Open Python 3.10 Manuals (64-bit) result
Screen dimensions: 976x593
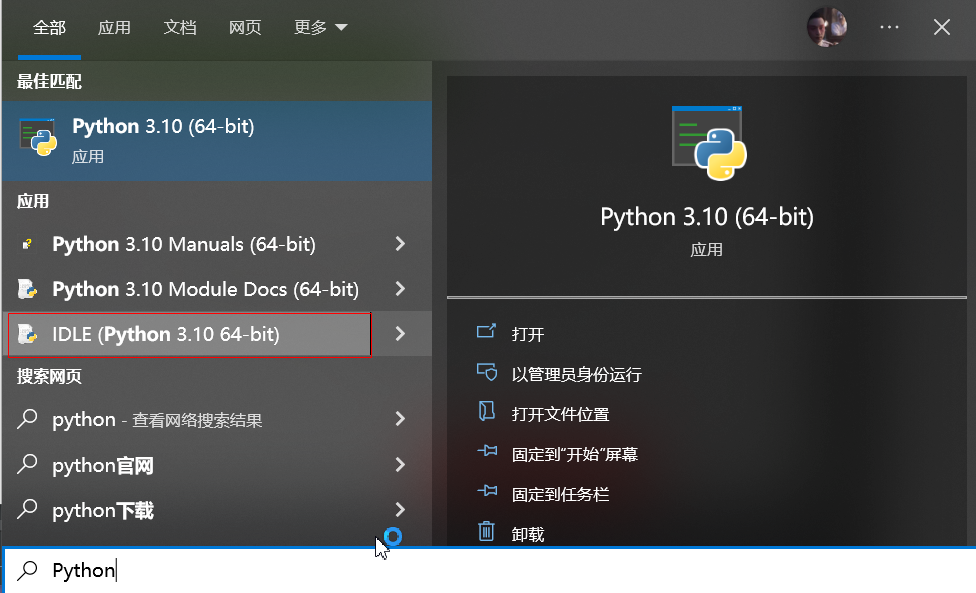[217, 244]
